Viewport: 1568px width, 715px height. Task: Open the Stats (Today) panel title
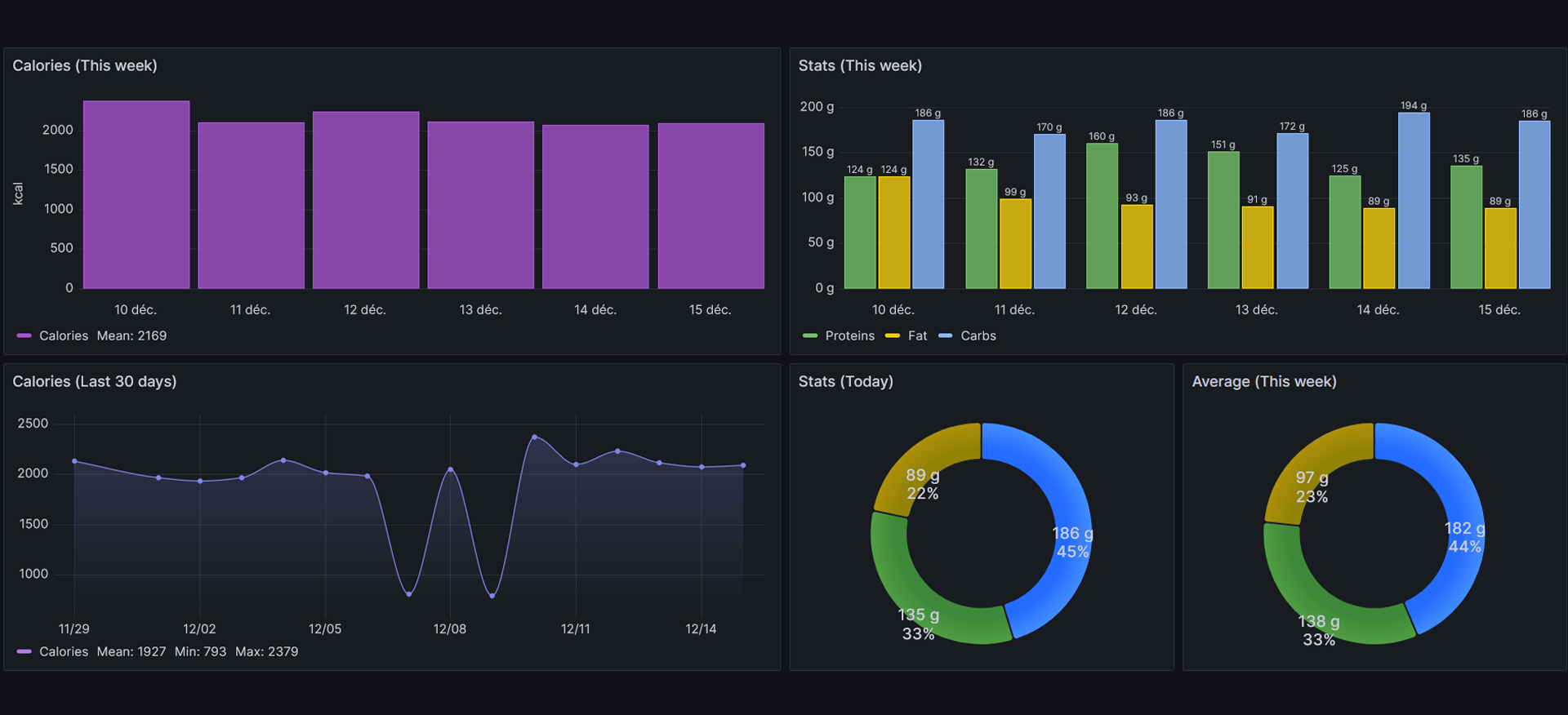pyautogui.click(x=846, y=382)
